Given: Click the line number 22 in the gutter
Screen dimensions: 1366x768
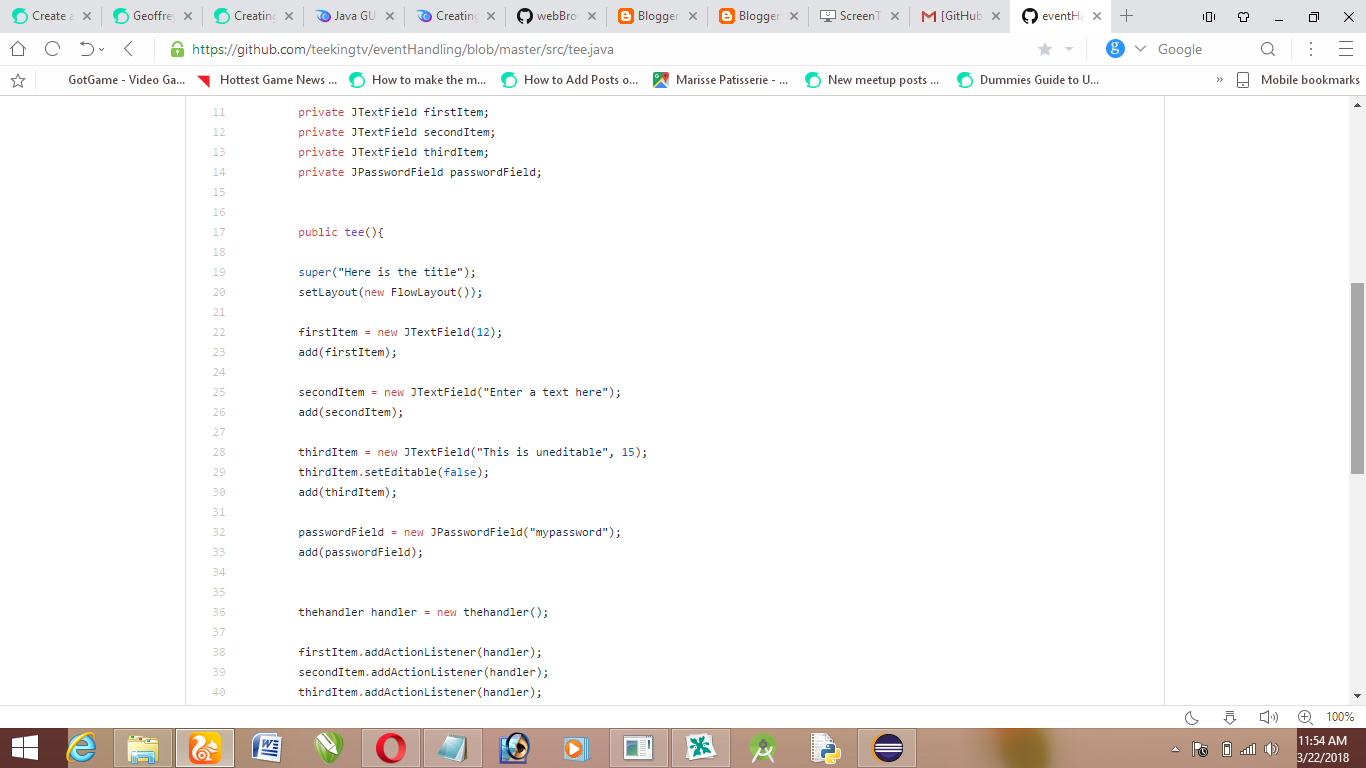Looking at the screenshot, I should tap(219, 332).
